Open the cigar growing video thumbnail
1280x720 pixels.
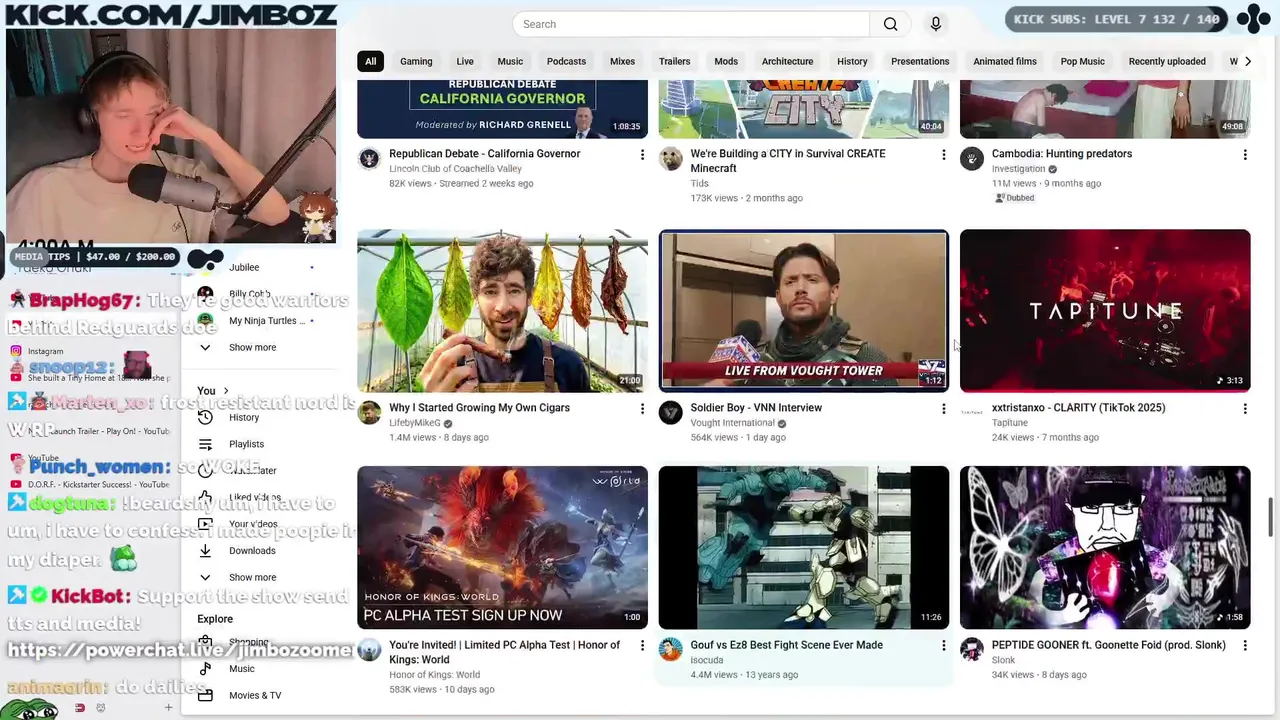point(502,311)
